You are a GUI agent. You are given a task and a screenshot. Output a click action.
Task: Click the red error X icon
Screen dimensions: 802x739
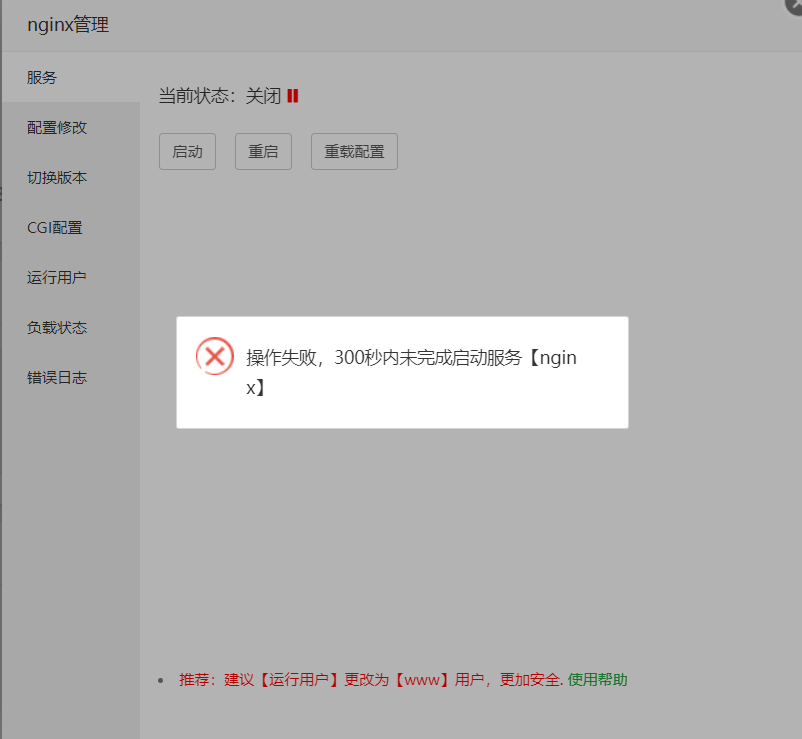point(215,356)
